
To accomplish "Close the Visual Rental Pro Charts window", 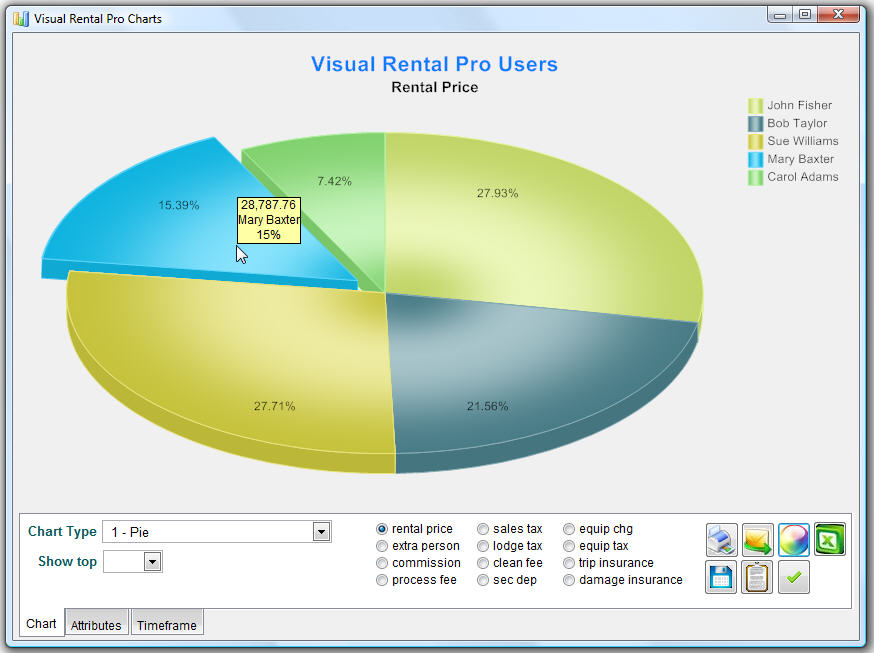I will [838, 15].
